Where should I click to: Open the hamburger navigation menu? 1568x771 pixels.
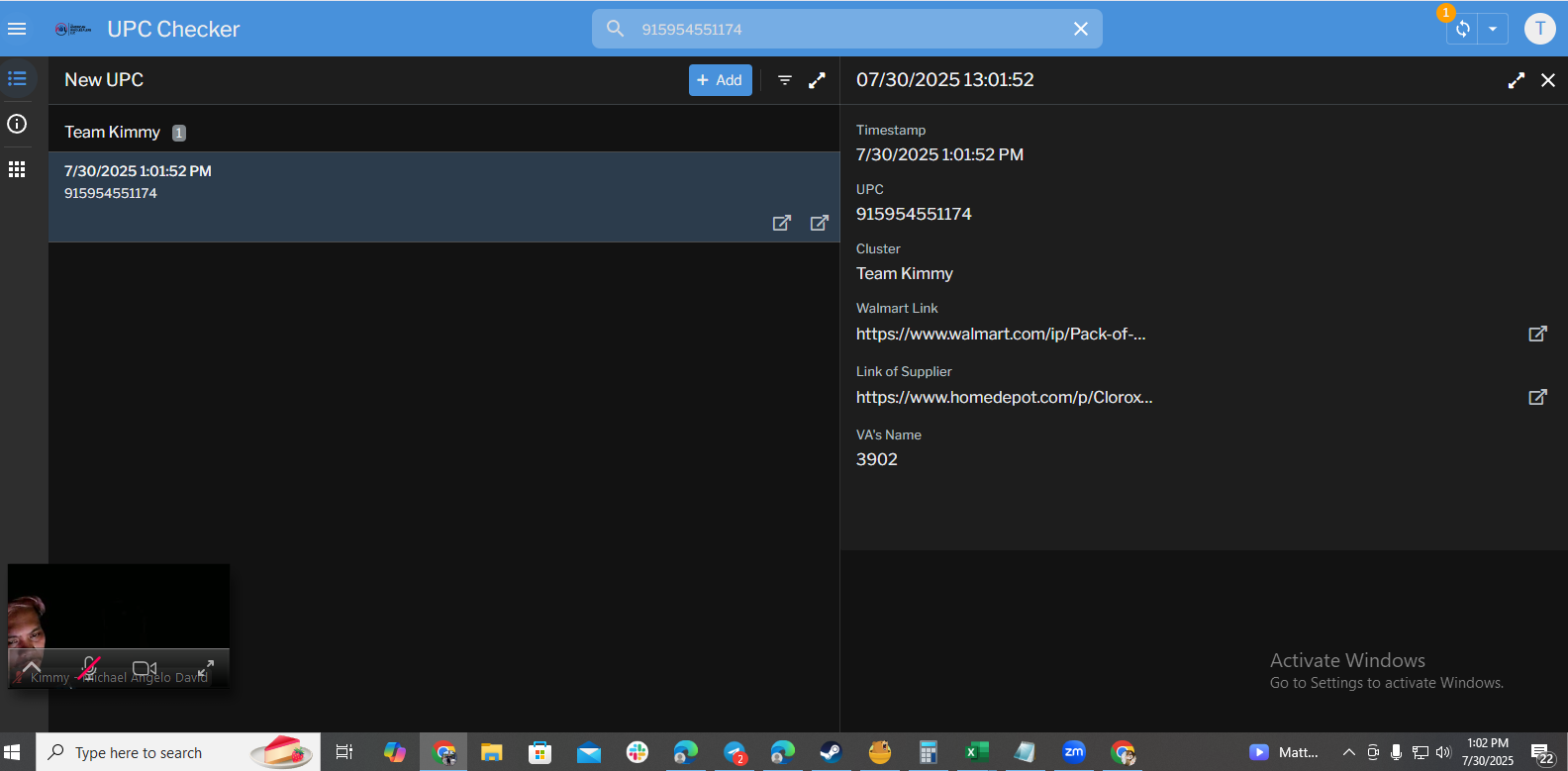click(17, 29)
